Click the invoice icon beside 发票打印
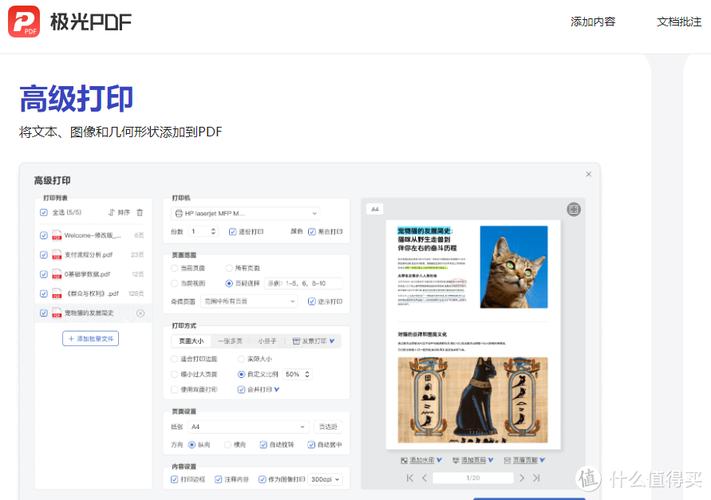The height and width of the screenshot is (500, 711). tap(296, 341)
